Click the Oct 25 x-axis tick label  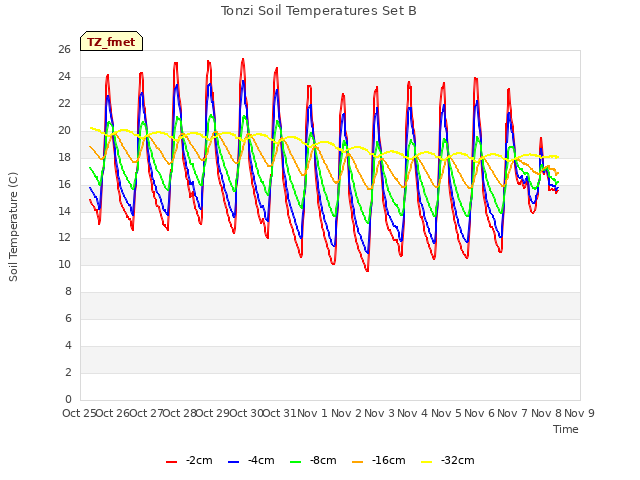pos(79,413)
